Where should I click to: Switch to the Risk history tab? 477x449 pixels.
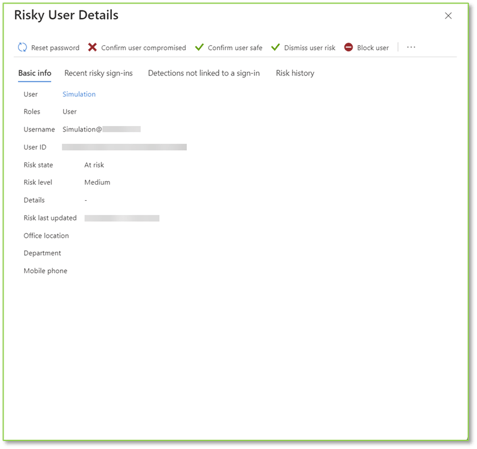[295, 73]
